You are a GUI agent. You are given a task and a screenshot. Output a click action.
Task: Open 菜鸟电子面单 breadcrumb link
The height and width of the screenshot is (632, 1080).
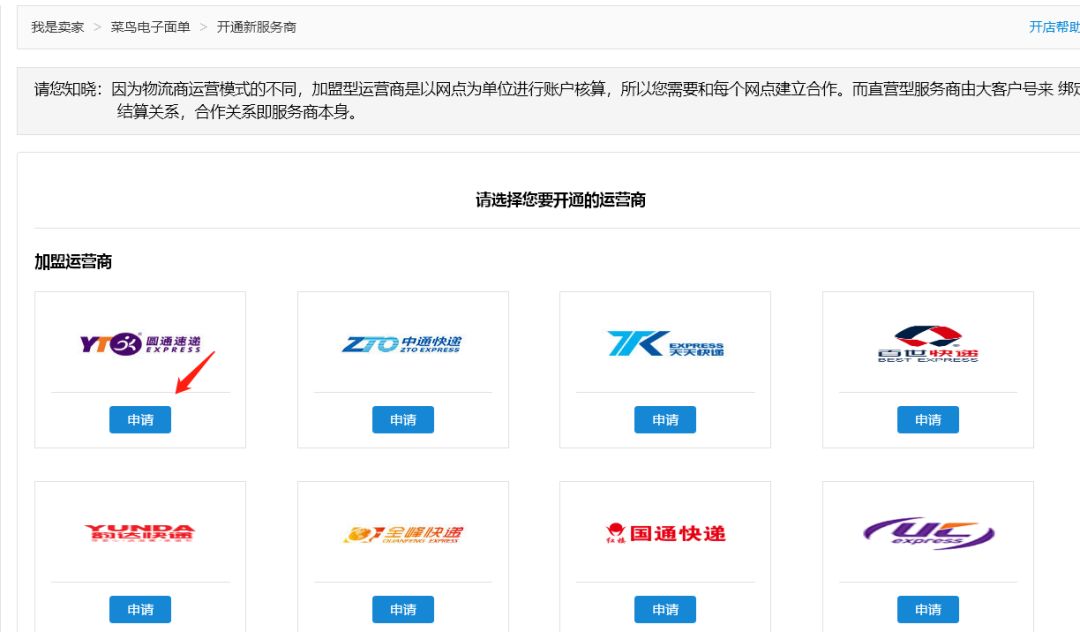click(x=150, y=27)
